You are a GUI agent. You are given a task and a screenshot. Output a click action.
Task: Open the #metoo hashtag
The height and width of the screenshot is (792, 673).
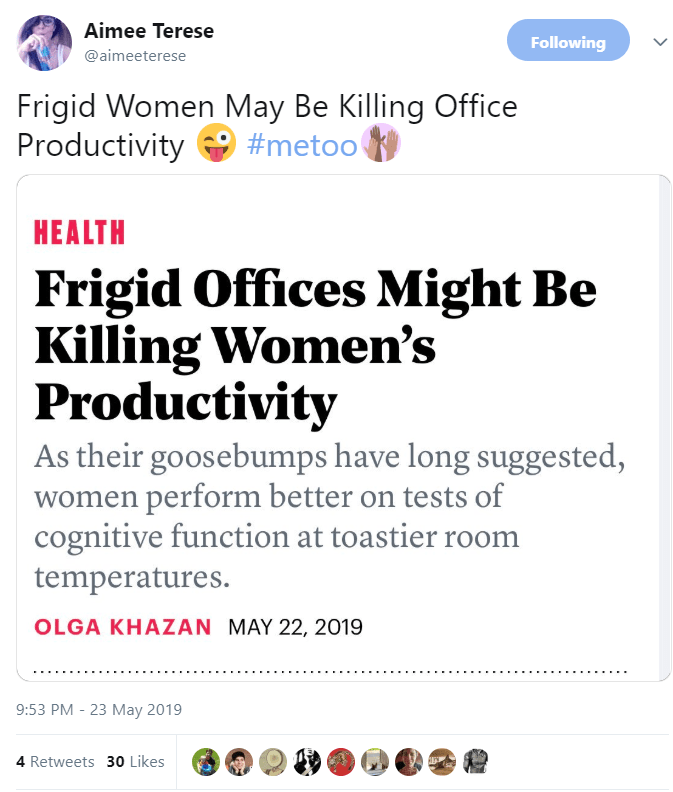301,145
